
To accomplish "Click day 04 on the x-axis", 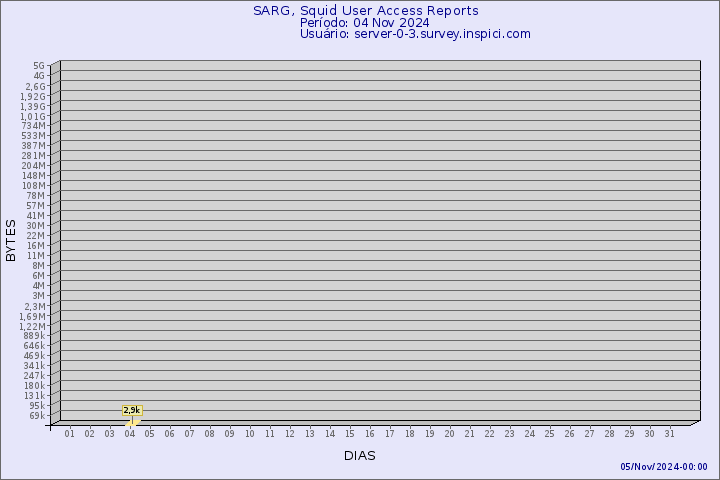I will click(130, 434).
